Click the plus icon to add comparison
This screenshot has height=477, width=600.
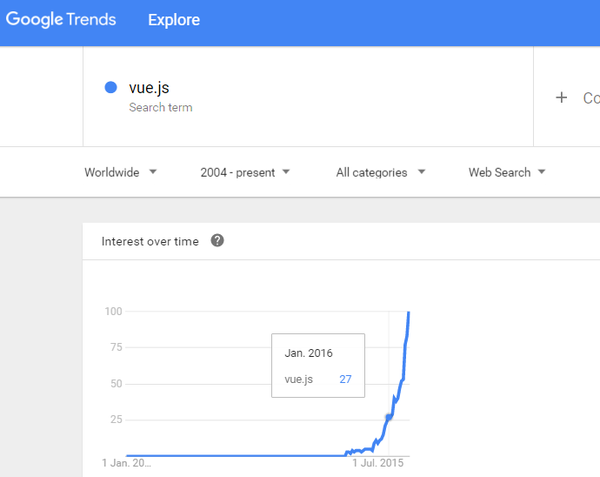click(561, 98)
